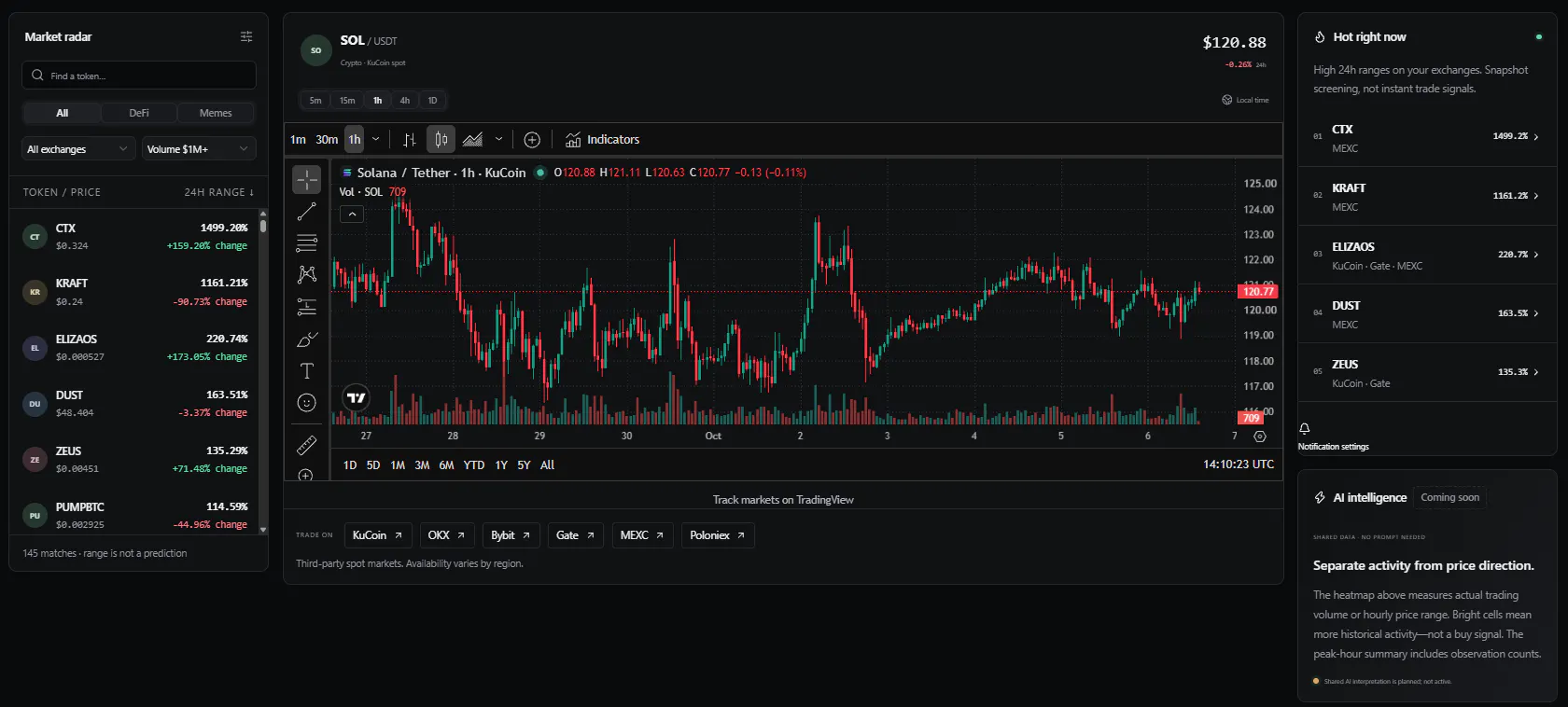Open the All exchanges dropdown
The image size is (1568, 707).
coord(78,149)
